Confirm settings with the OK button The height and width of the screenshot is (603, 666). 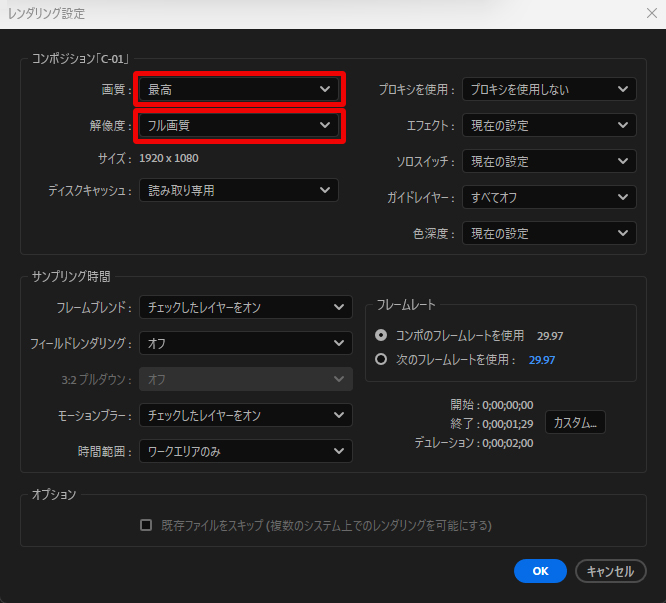540,571
